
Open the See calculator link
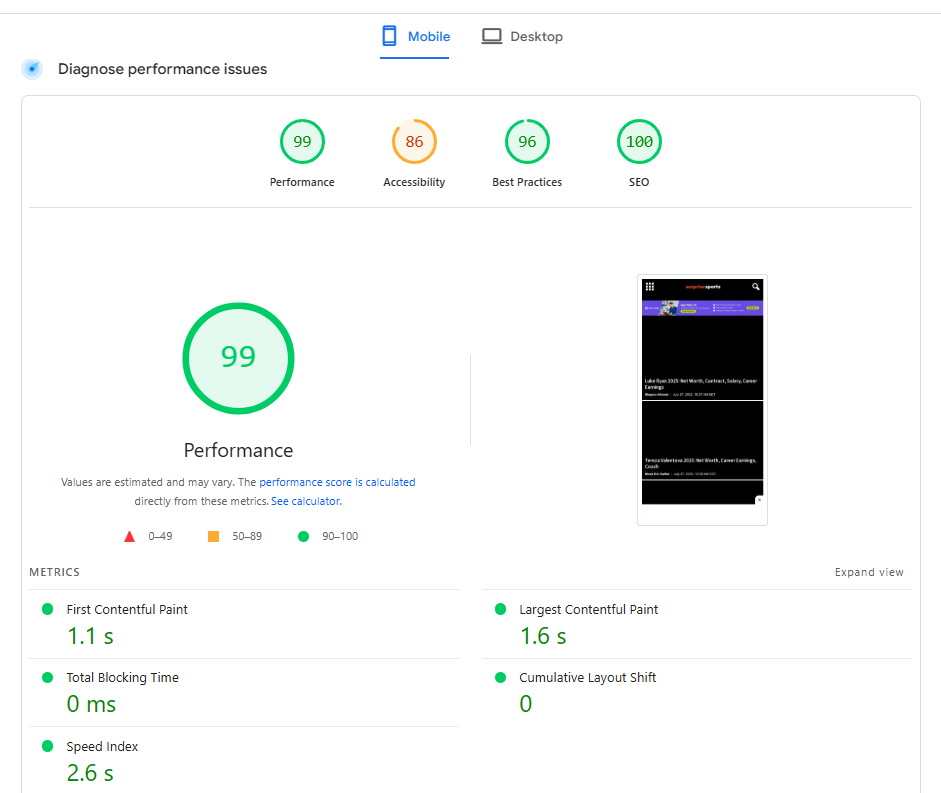(x=305, y=500)
